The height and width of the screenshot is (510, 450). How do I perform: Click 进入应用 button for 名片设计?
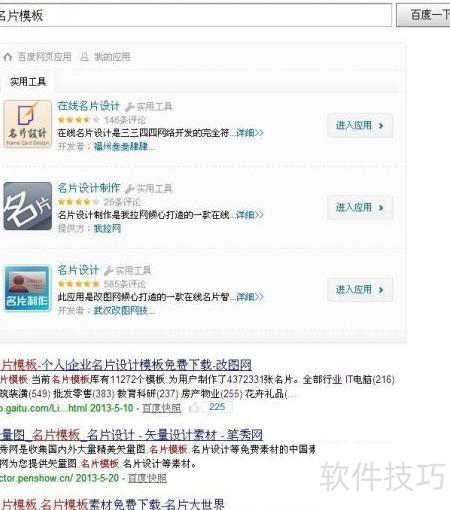(360, 289)
